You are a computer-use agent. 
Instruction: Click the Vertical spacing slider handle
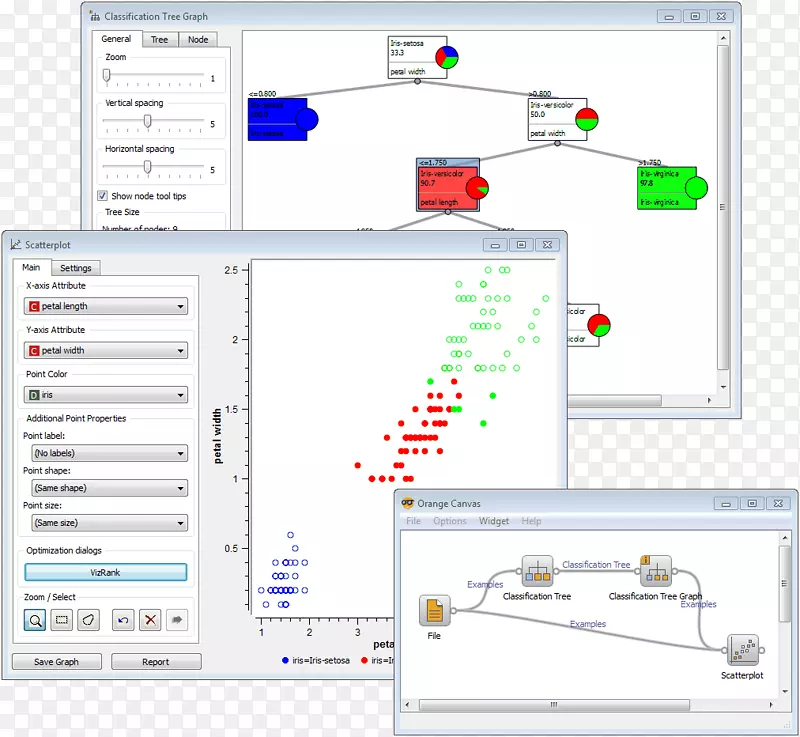click(147, 121)
